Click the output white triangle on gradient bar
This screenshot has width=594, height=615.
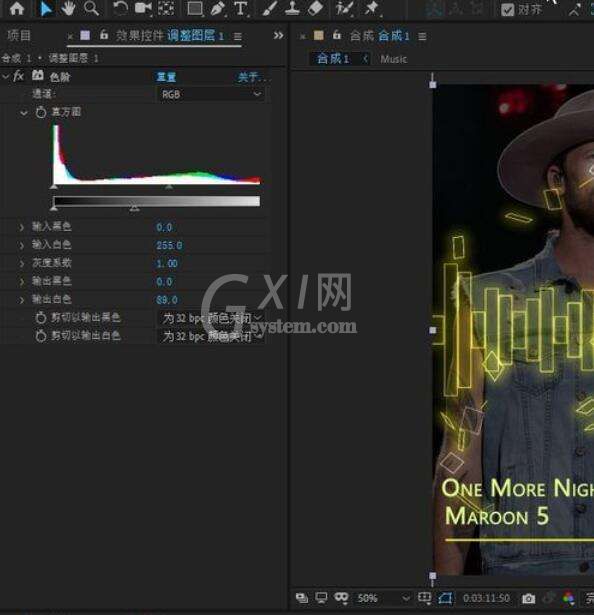pyautogui.click(x=135, y=208)
